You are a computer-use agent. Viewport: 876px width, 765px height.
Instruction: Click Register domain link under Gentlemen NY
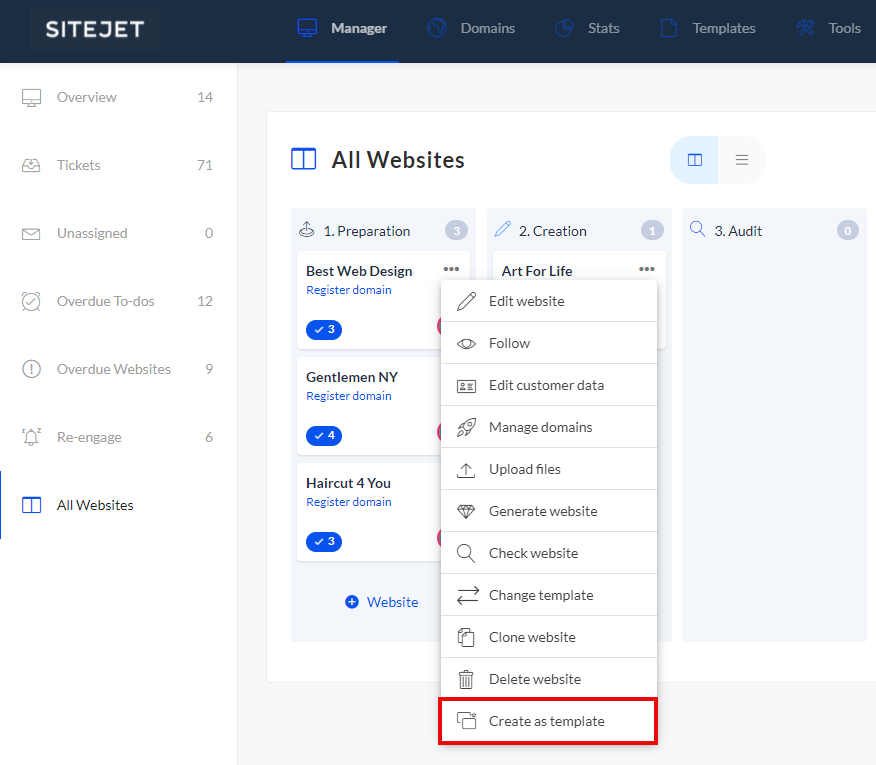click(x=349, y=396)
